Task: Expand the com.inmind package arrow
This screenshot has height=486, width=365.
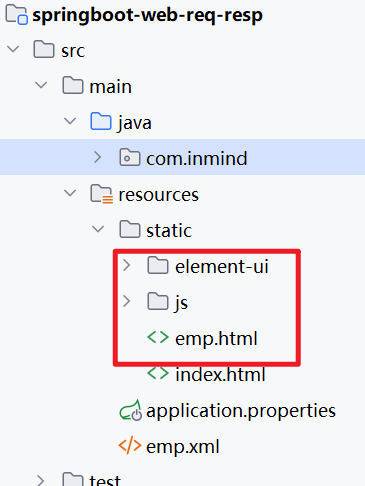Action: 97,157
